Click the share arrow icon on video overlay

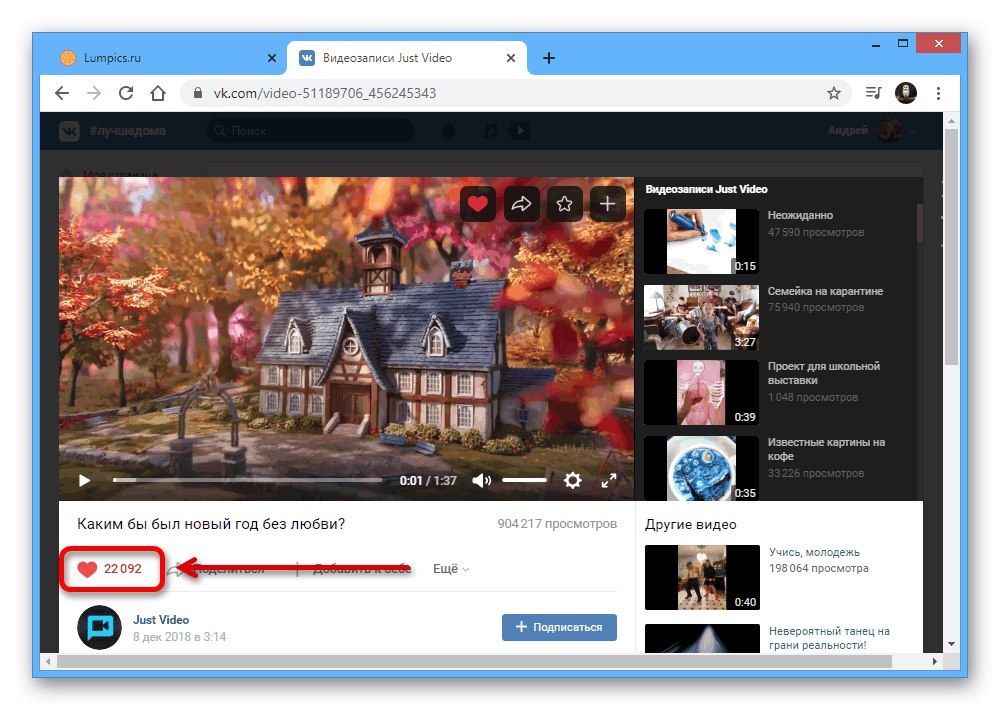coord(521,204)
